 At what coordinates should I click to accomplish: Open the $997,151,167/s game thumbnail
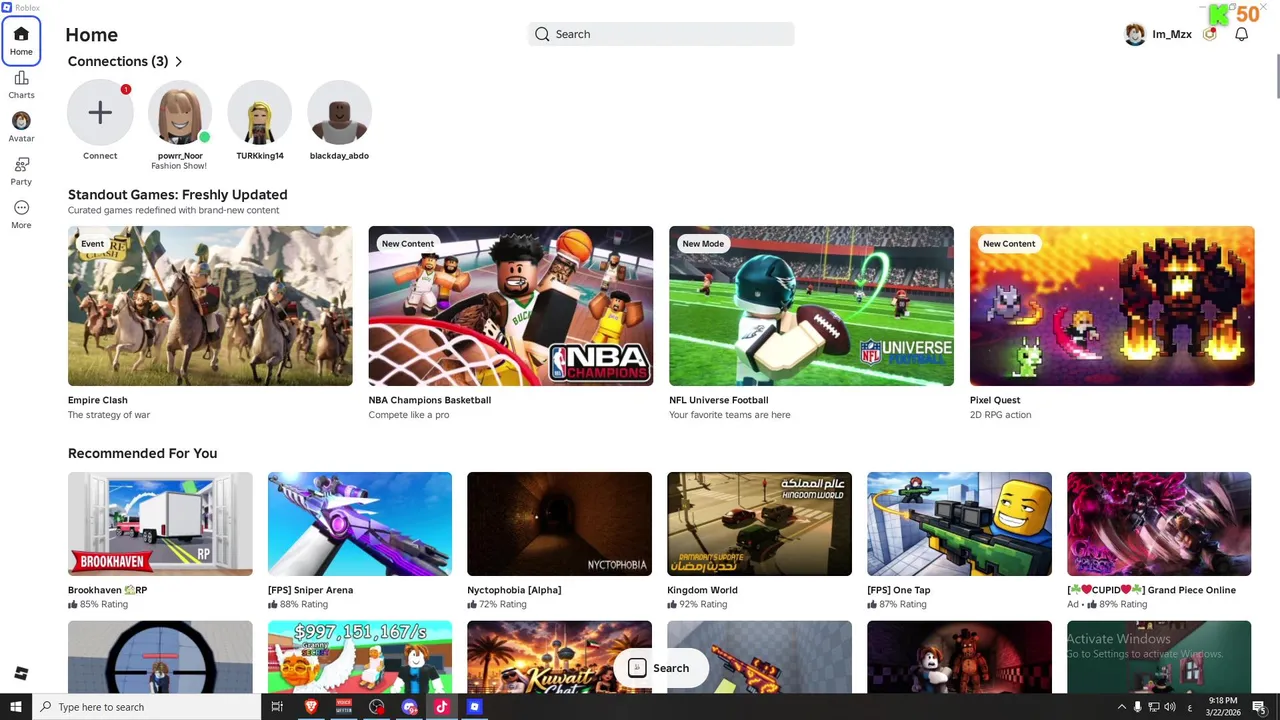360,657
